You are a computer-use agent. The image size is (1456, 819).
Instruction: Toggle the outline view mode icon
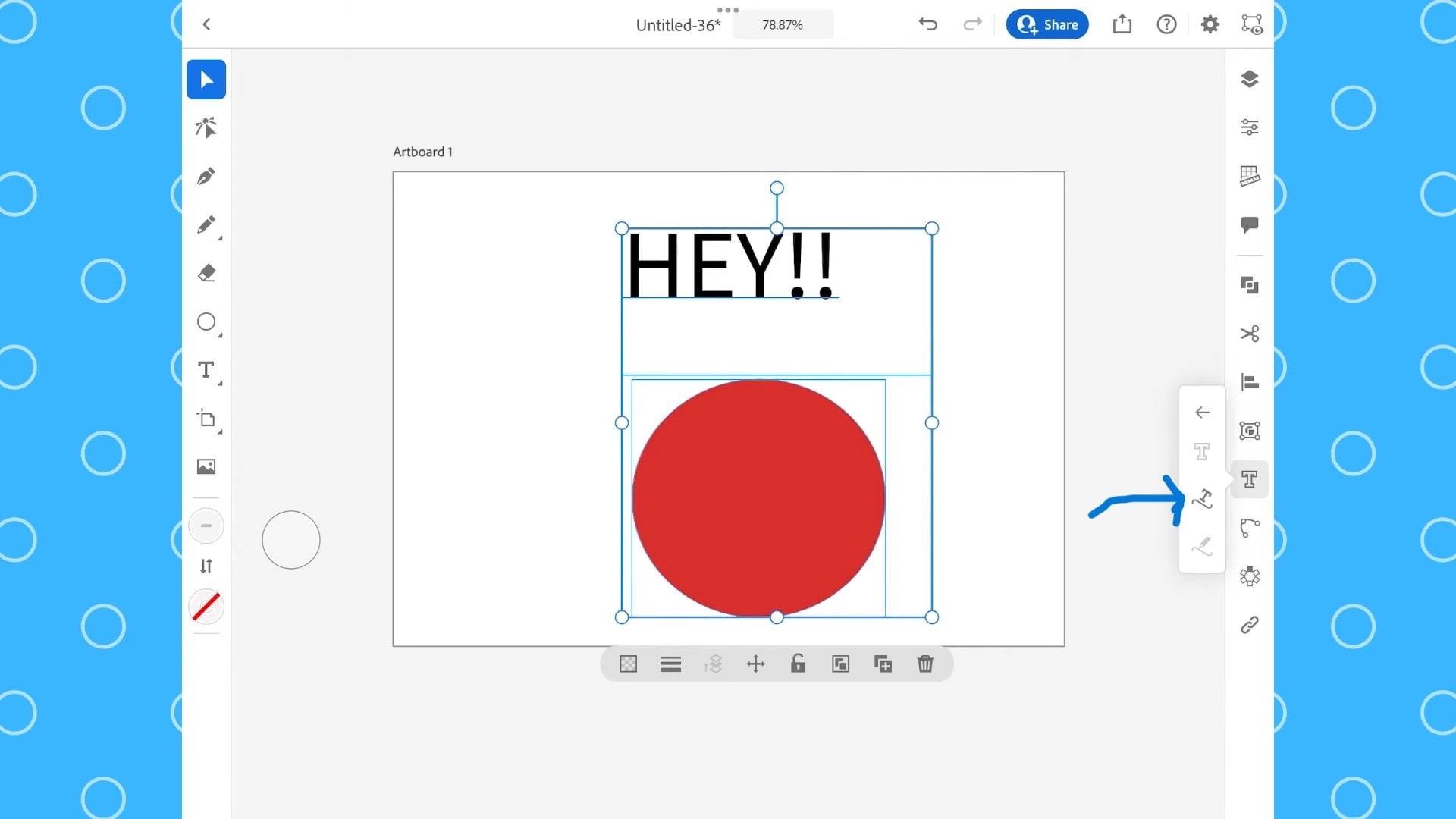coord(1251,24)
